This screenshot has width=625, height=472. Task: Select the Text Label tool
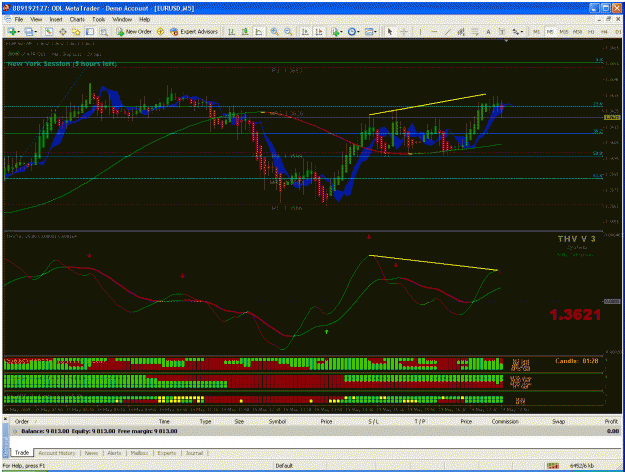tap(502, 31)
